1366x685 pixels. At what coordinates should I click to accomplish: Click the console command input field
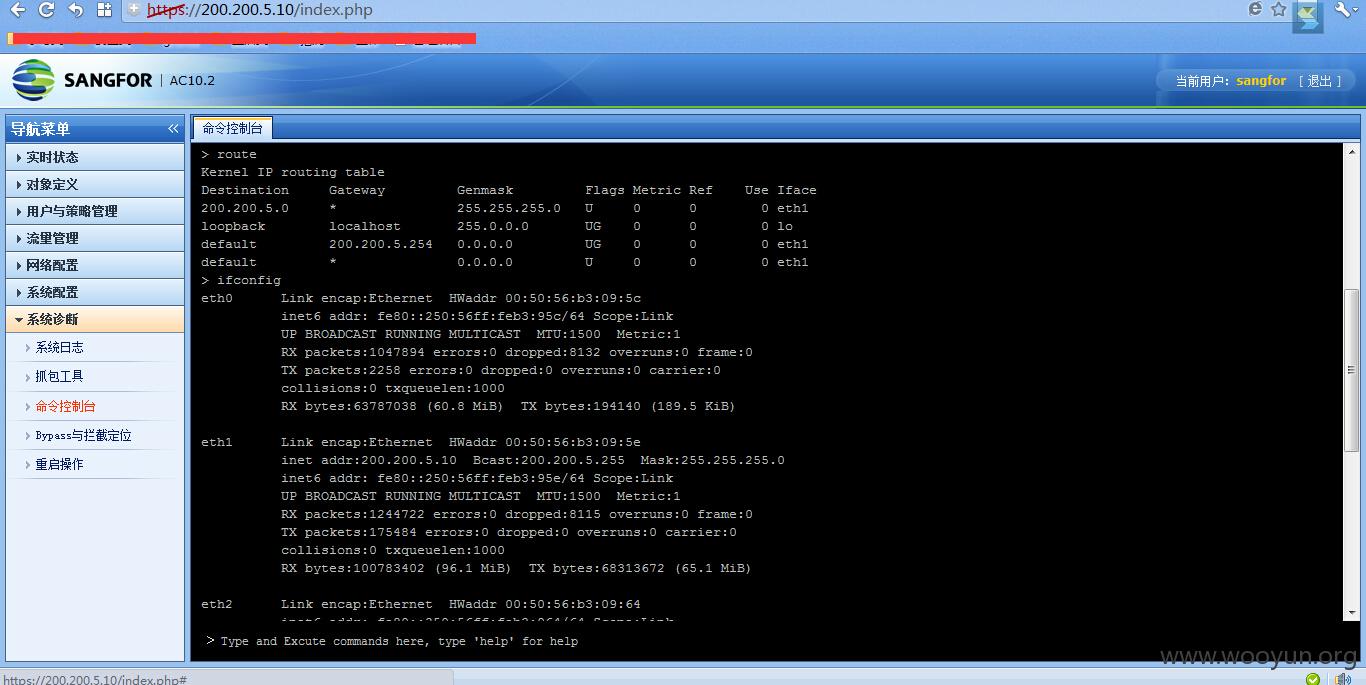(x=770, y=641)
